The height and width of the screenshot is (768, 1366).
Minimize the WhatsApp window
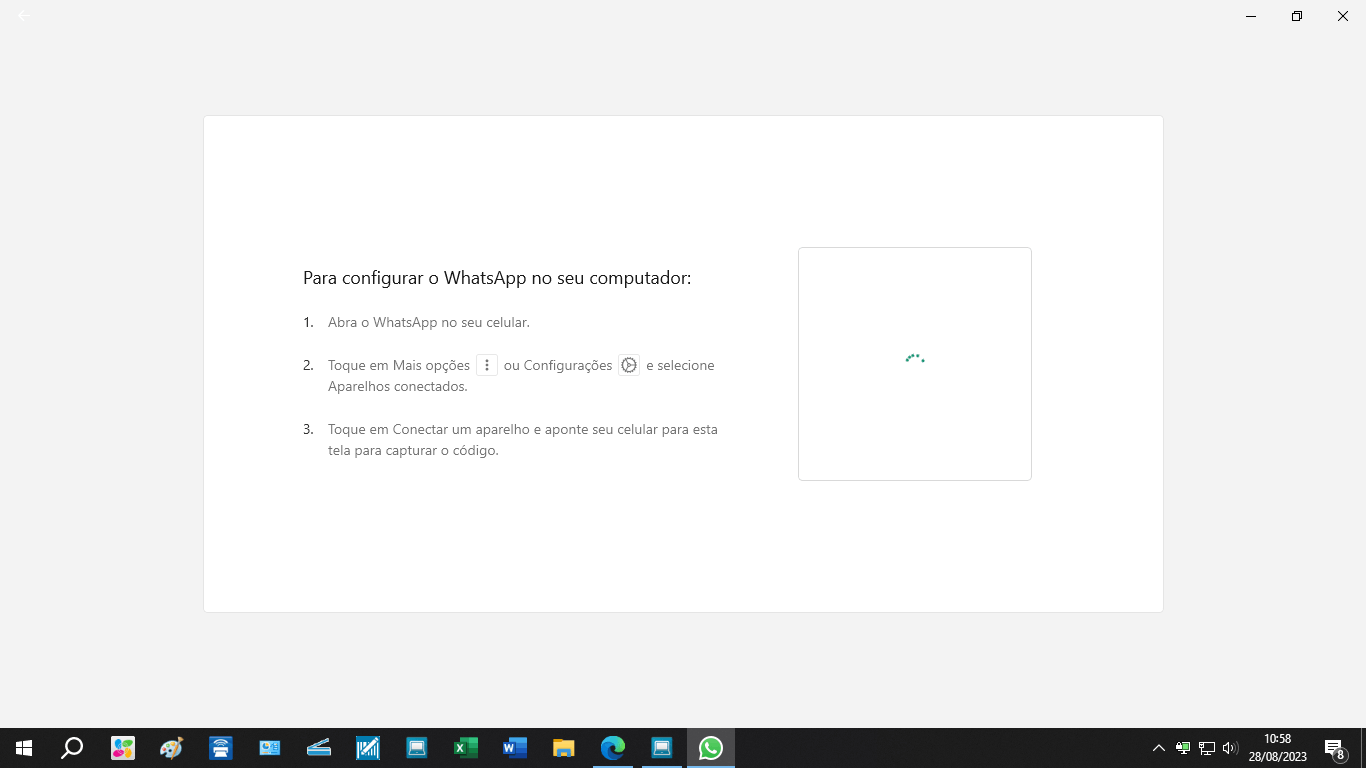1251,16
